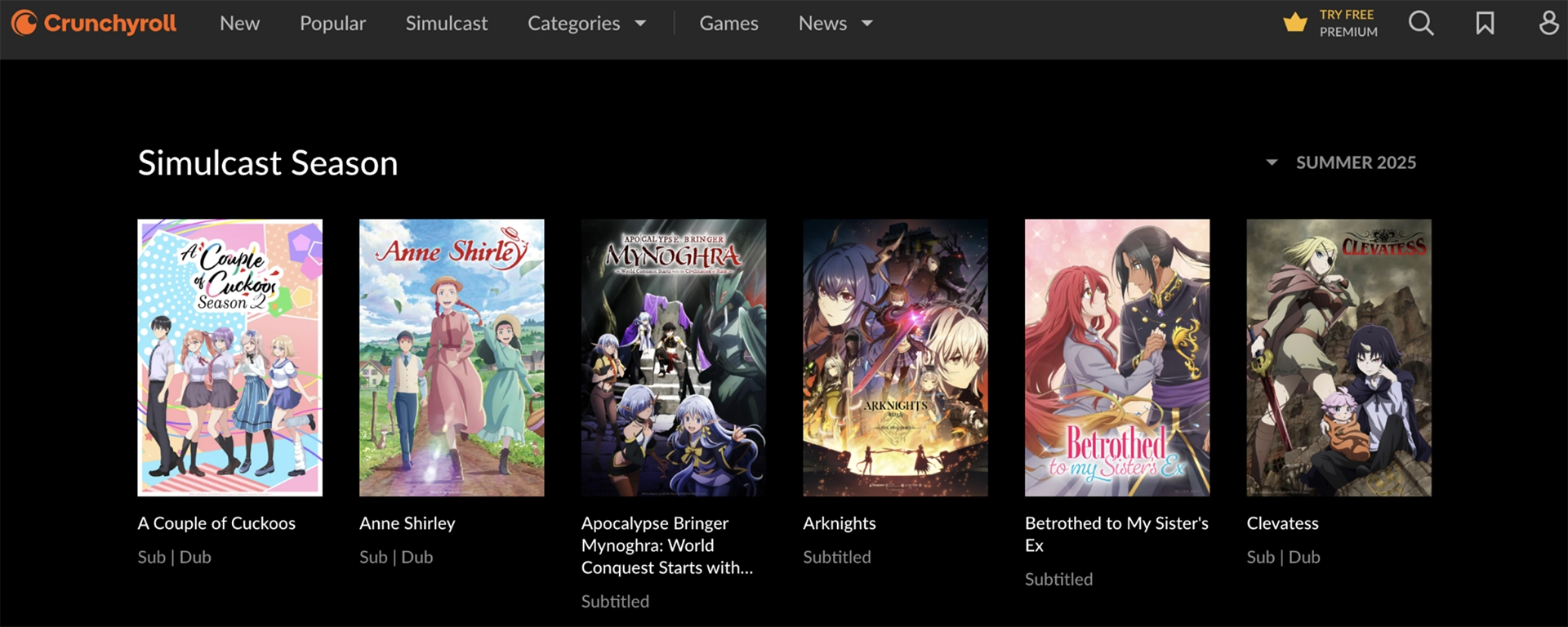
Task: Open the account profile icon
Action: click(x=1548, y=24)
